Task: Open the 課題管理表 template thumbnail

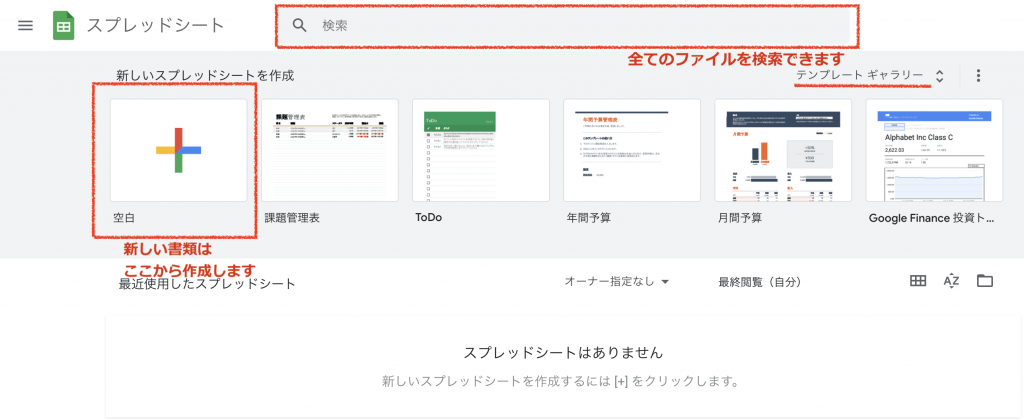Action: 329,150
